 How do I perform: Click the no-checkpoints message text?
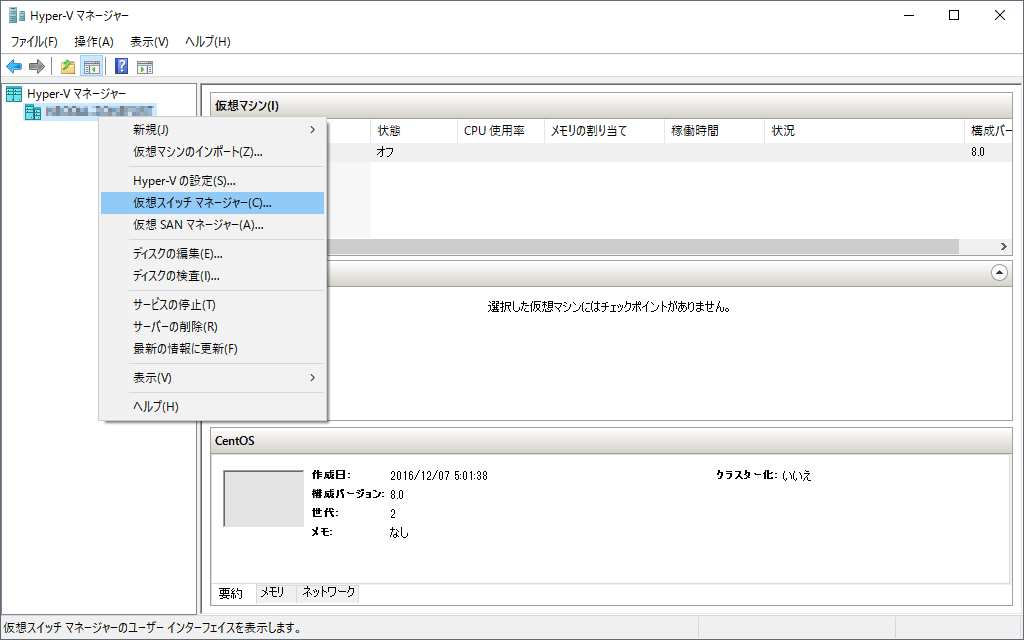(609, 307)
